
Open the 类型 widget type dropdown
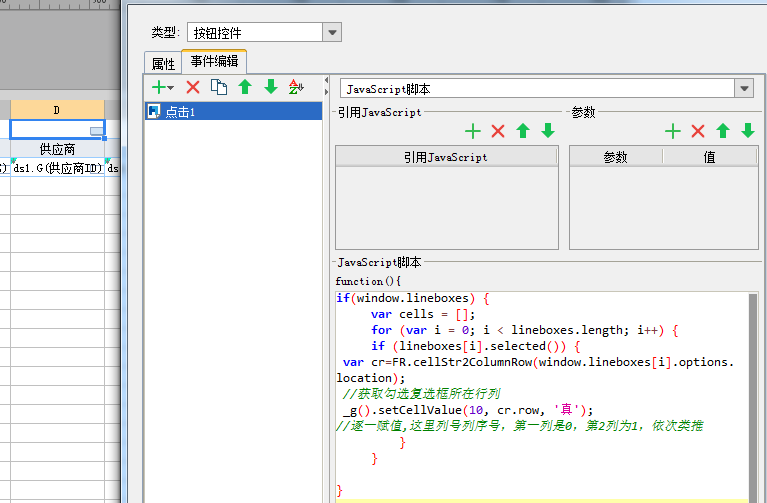click(x=332, y=33)
